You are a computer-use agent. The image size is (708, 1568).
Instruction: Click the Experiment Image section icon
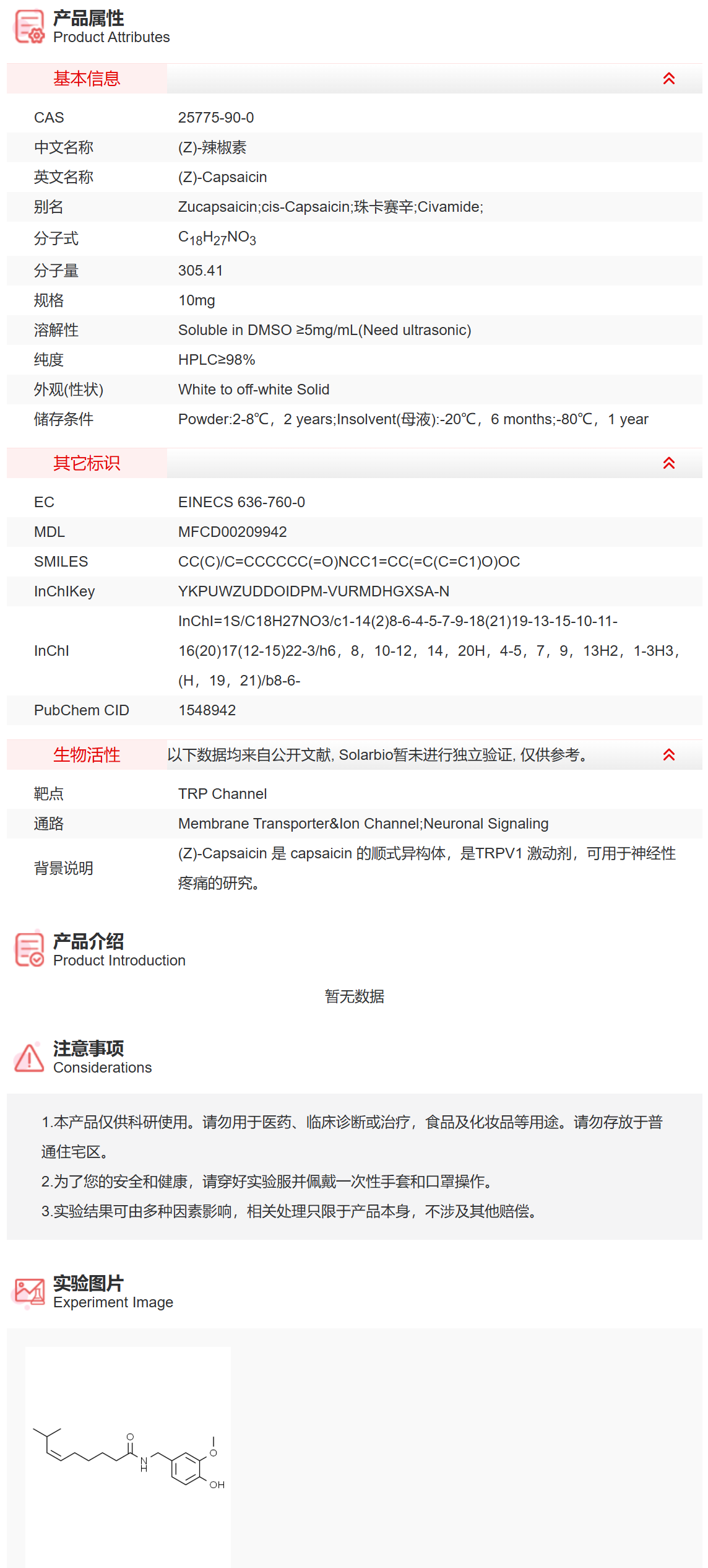pos(29,1293)
